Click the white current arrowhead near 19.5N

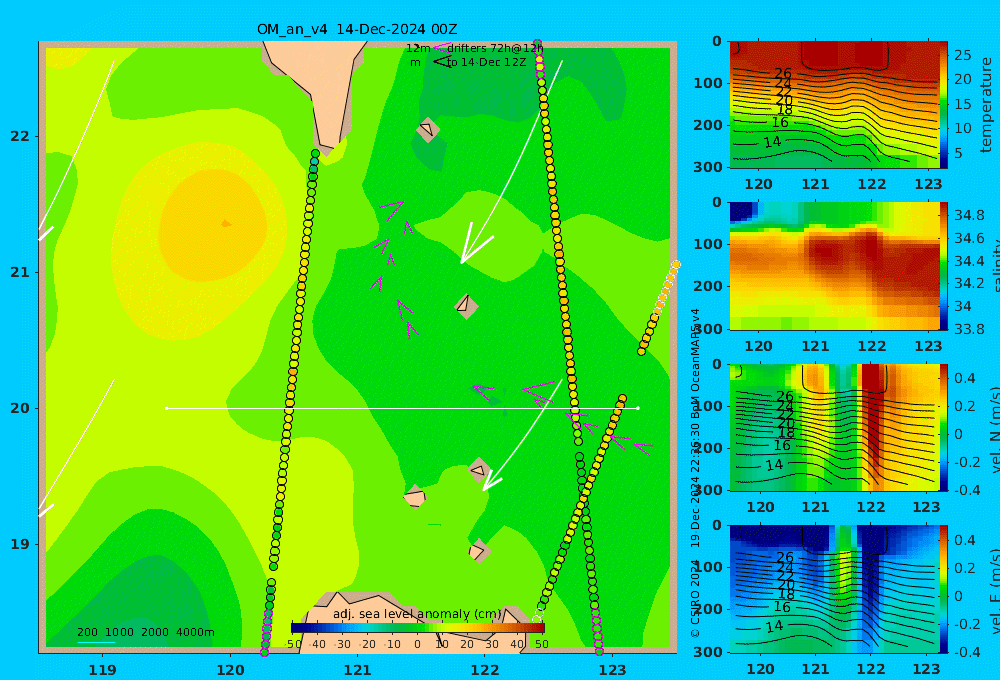point(491,480)
